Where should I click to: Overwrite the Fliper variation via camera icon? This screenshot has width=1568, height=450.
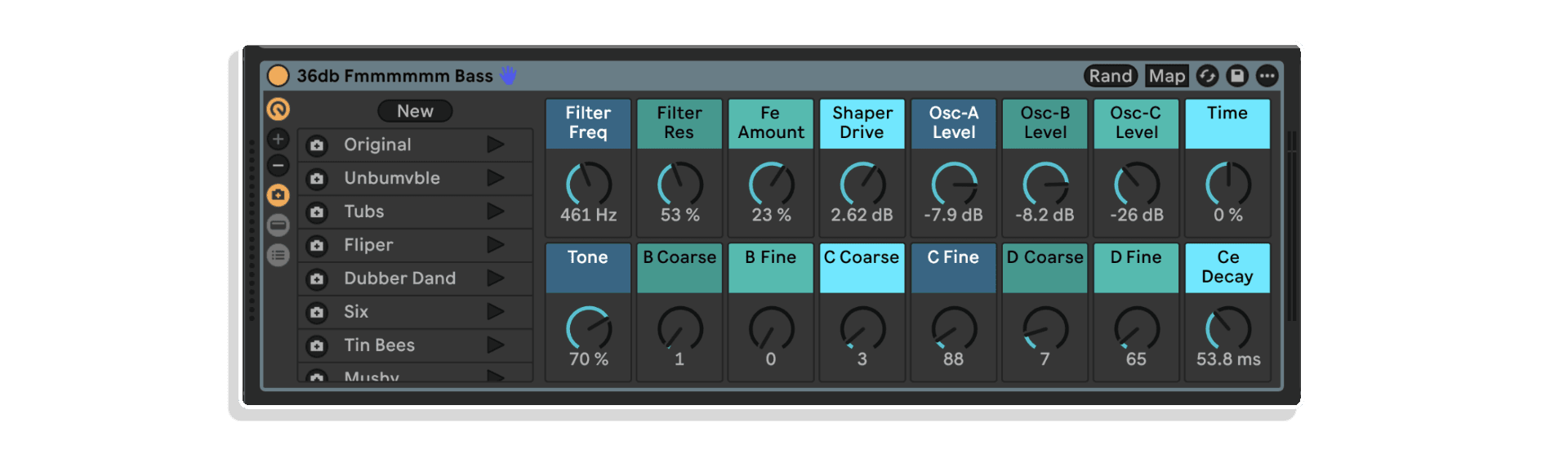[x=317, y=246]
